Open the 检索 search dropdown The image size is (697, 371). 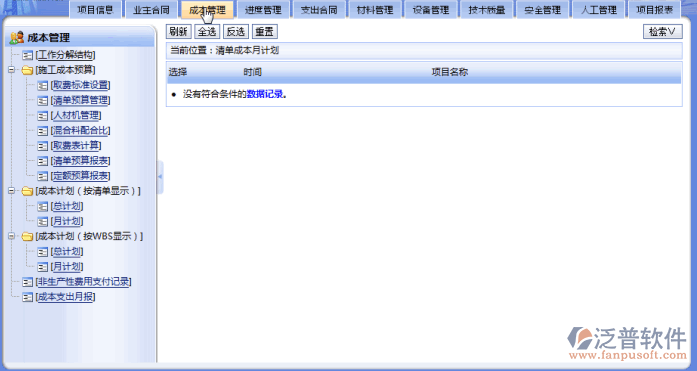click(662, 32)
